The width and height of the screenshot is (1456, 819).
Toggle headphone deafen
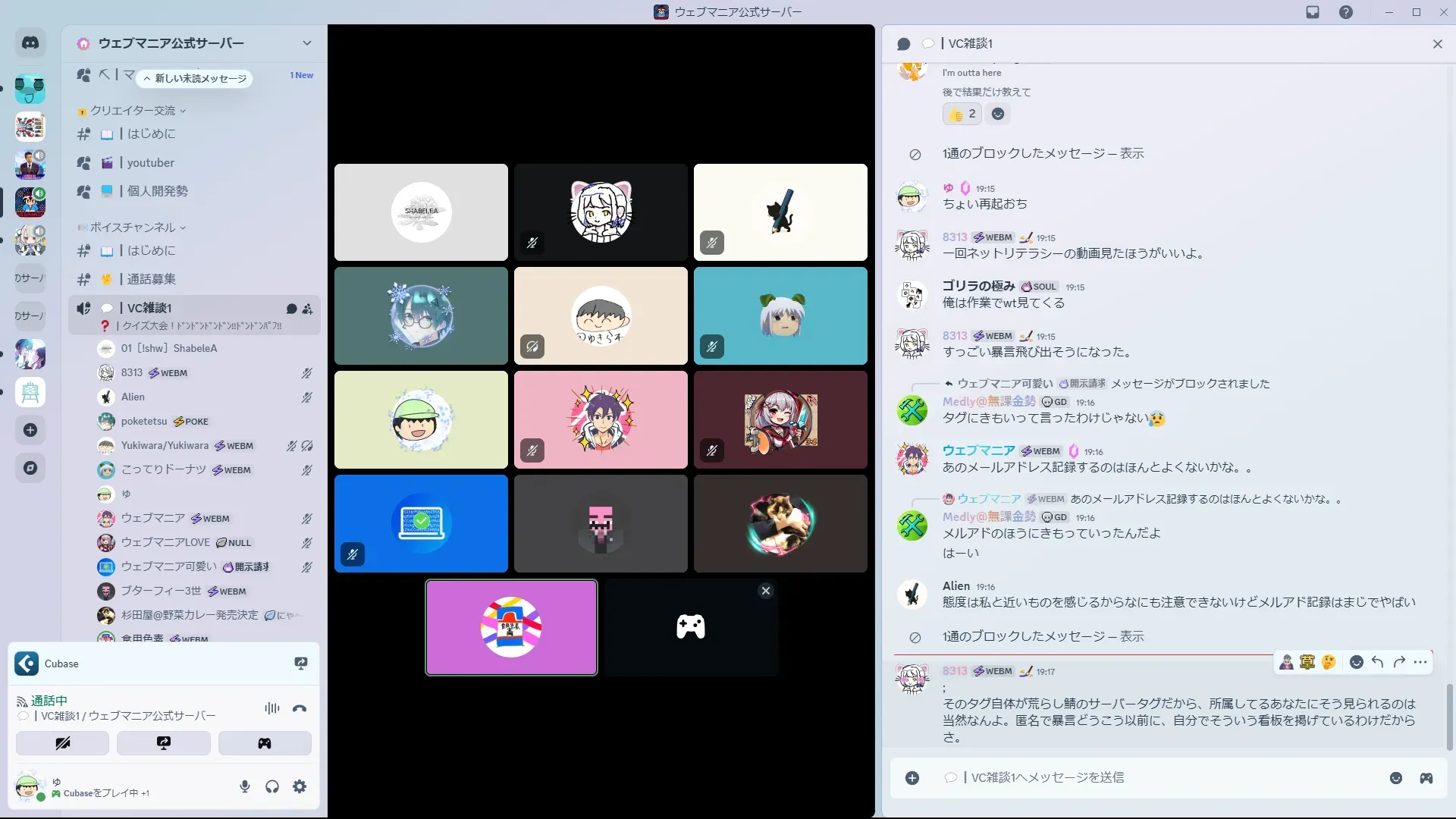272,786
